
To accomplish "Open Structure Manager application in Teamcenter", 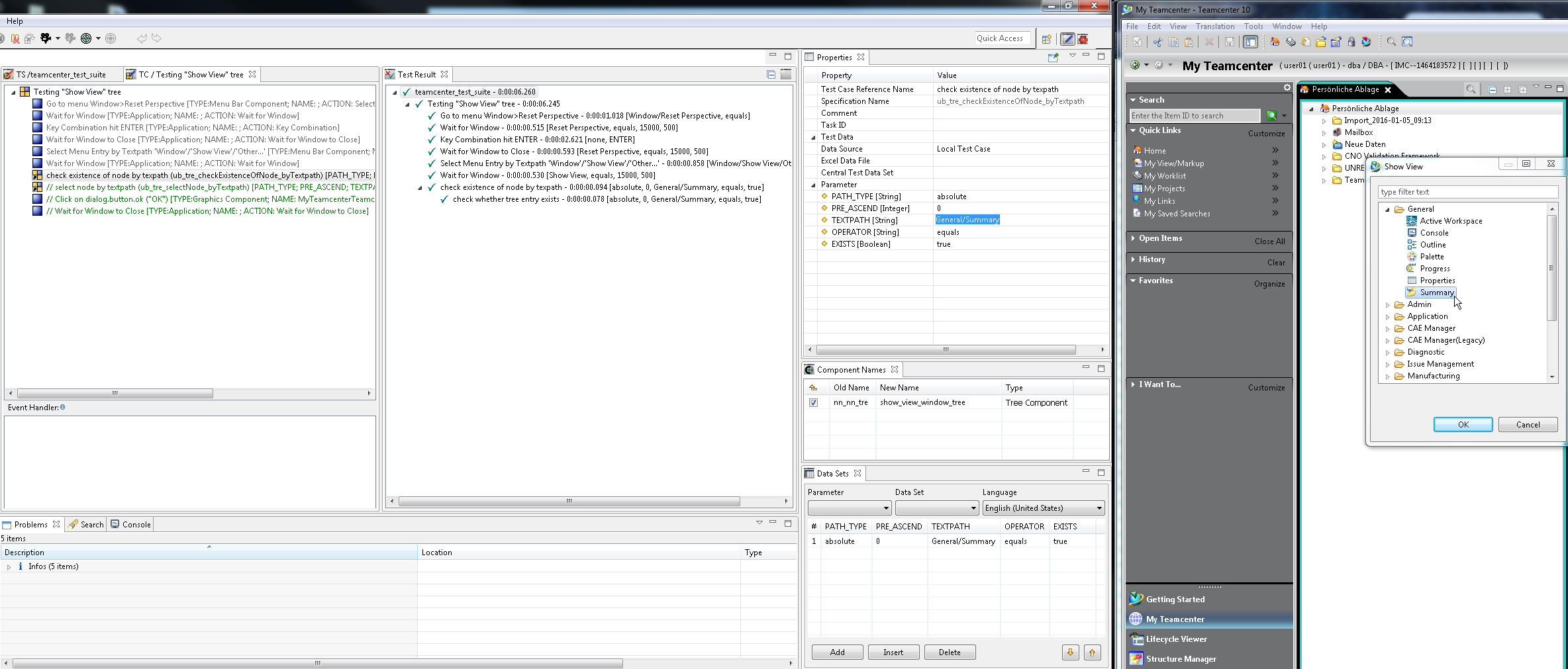I will (1181, 659).
